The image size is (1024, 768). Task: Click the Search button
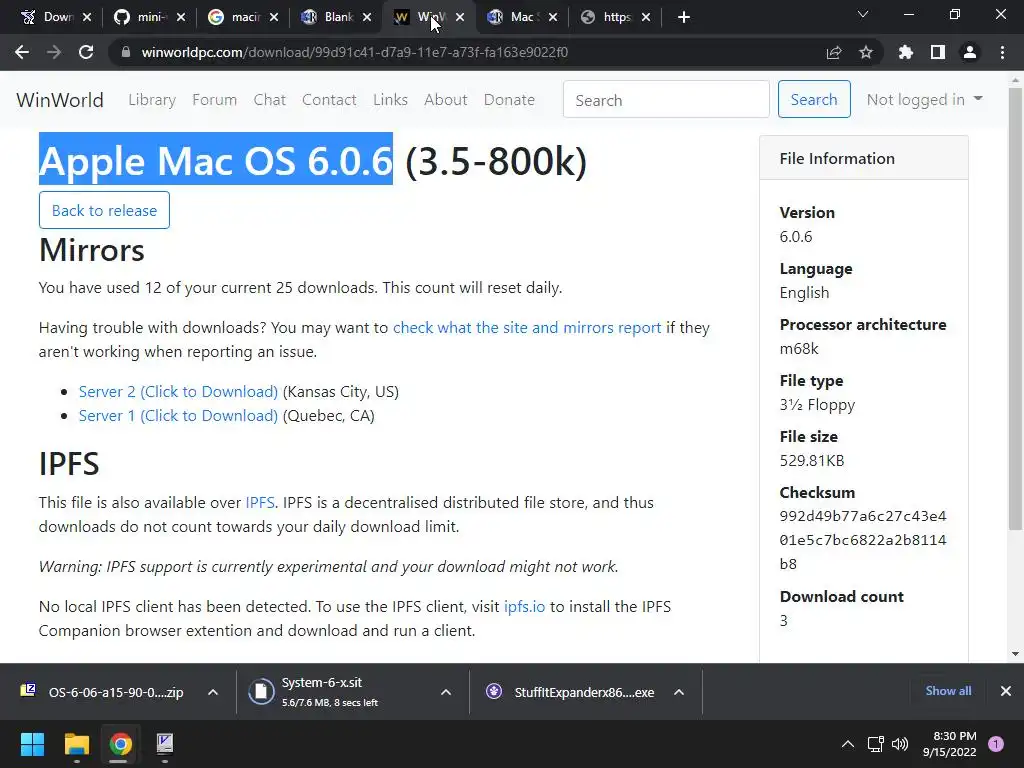(x=814, y=99)
